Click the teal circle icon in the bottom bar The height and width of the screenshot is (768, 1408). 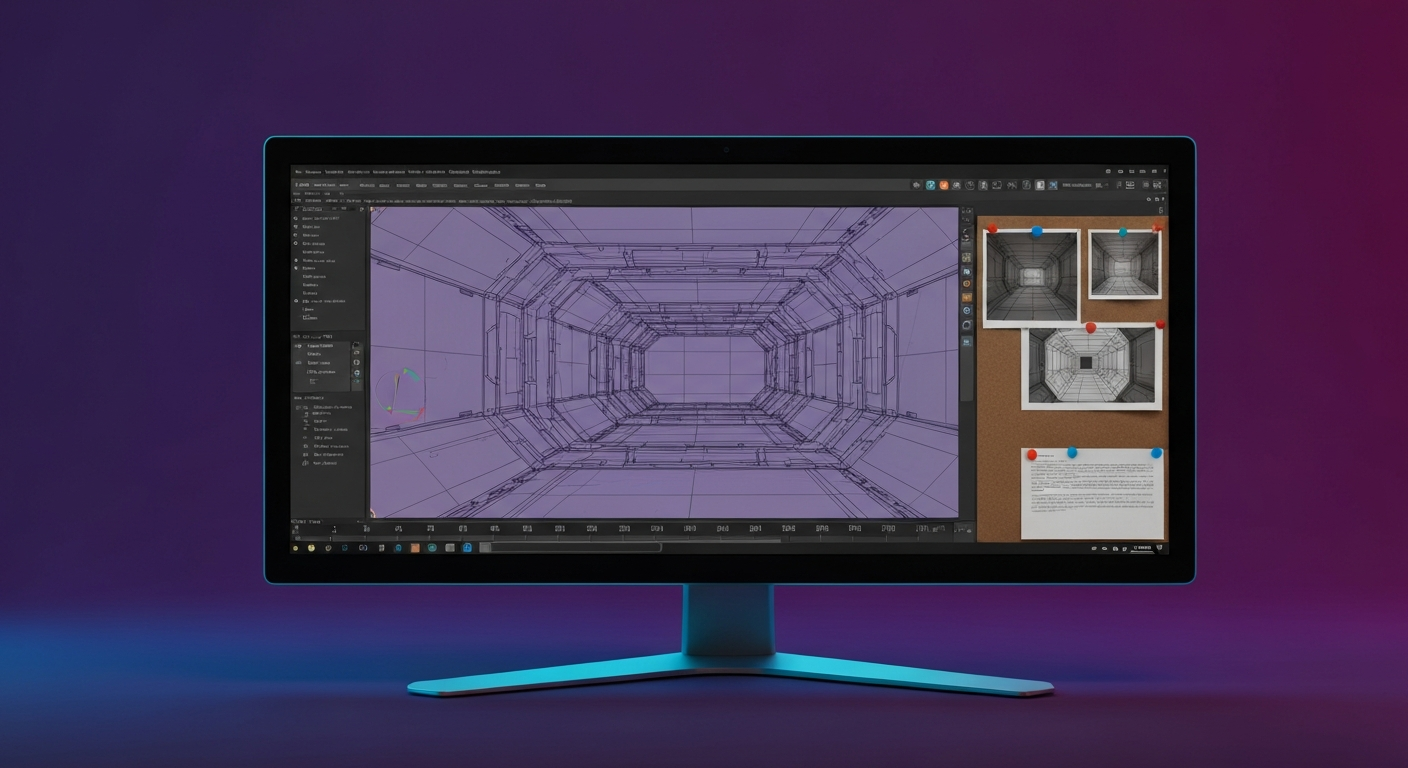431,548
